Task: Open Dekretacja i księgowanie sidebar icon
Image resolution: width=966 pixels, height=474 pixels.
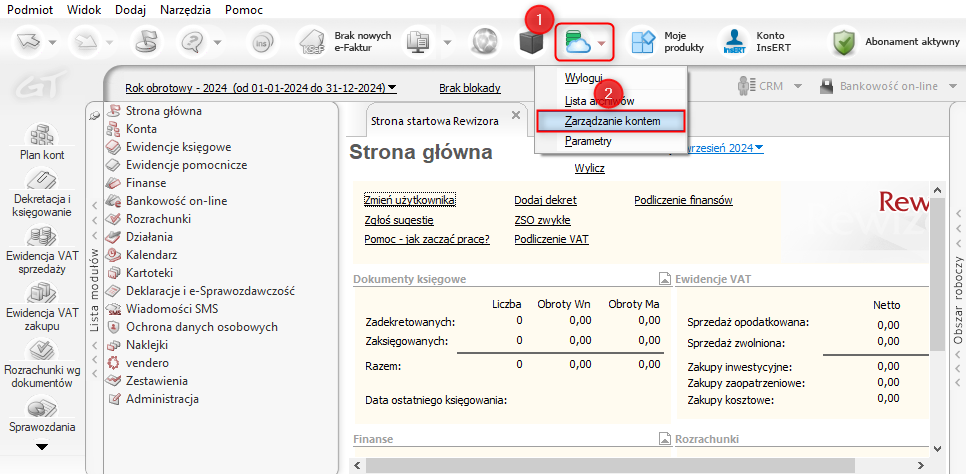Action: (41, 179)
